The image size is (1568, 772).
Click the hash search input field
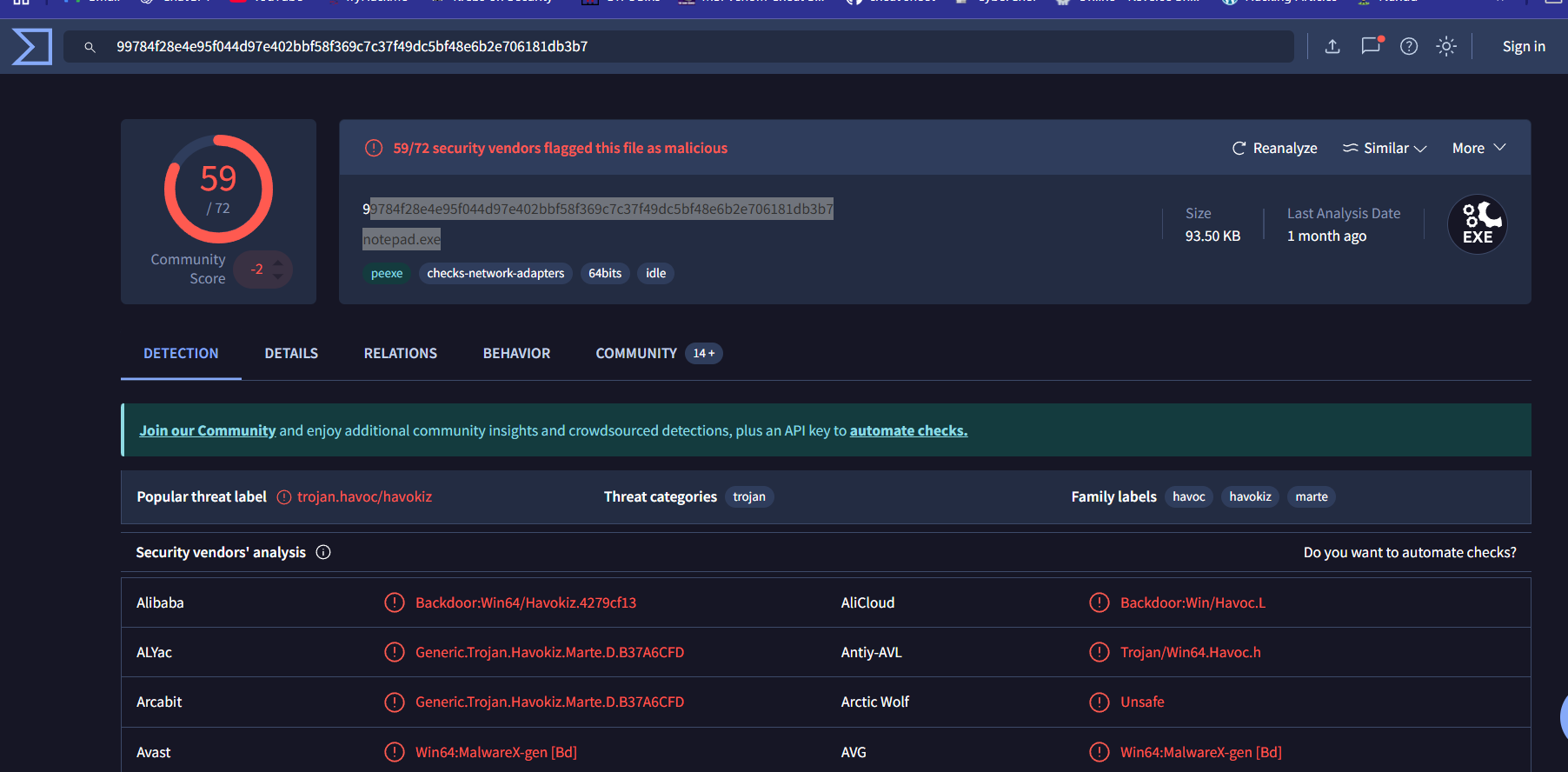point(679,46)
